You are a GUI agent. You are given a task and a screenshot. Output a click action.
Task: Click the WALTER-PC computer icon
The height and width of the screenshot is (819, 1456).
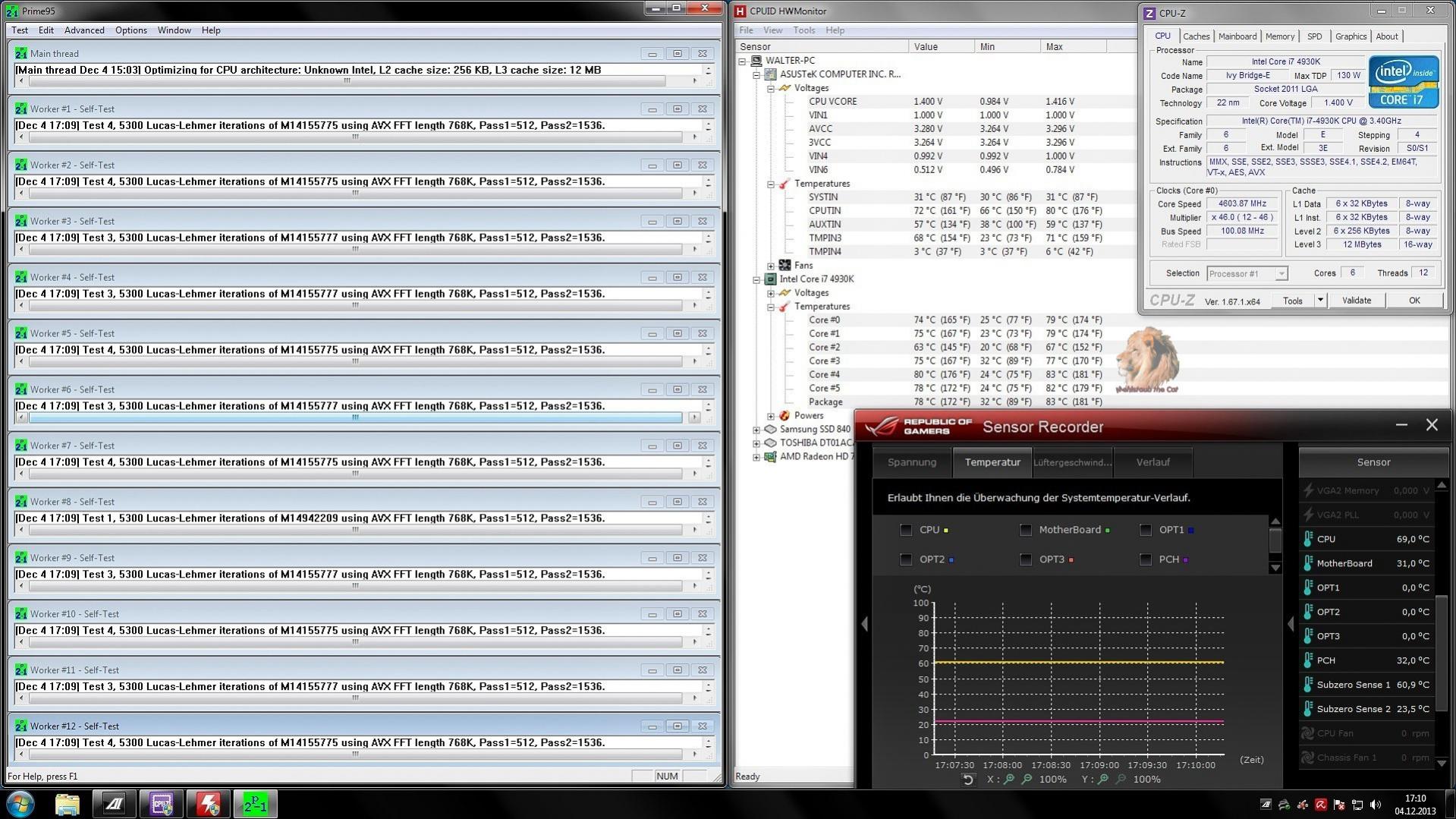click(x=756, y=61)
